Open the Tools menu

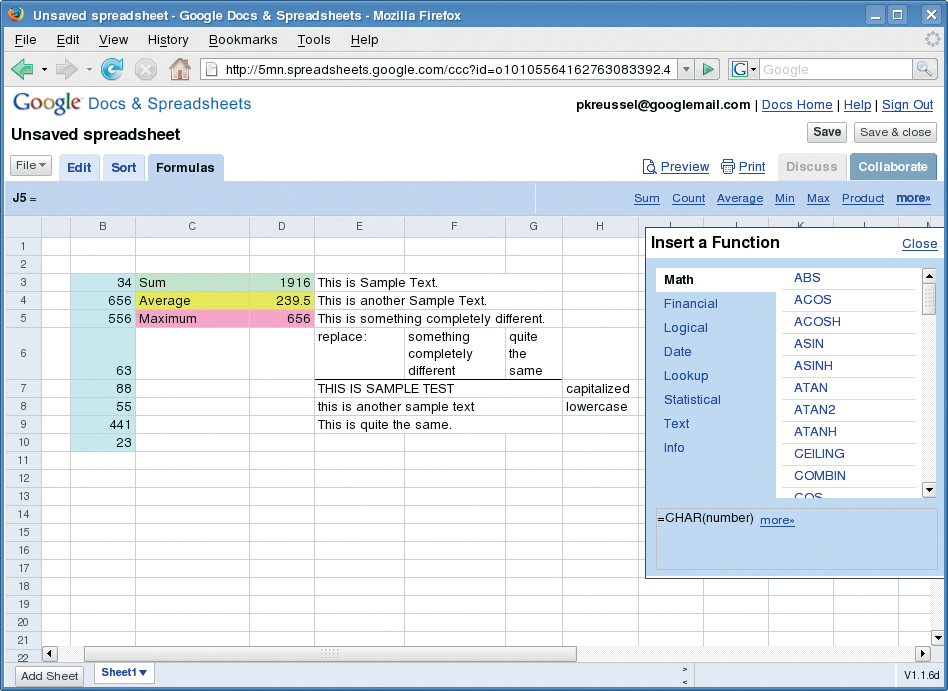click(x=314, y=40)
